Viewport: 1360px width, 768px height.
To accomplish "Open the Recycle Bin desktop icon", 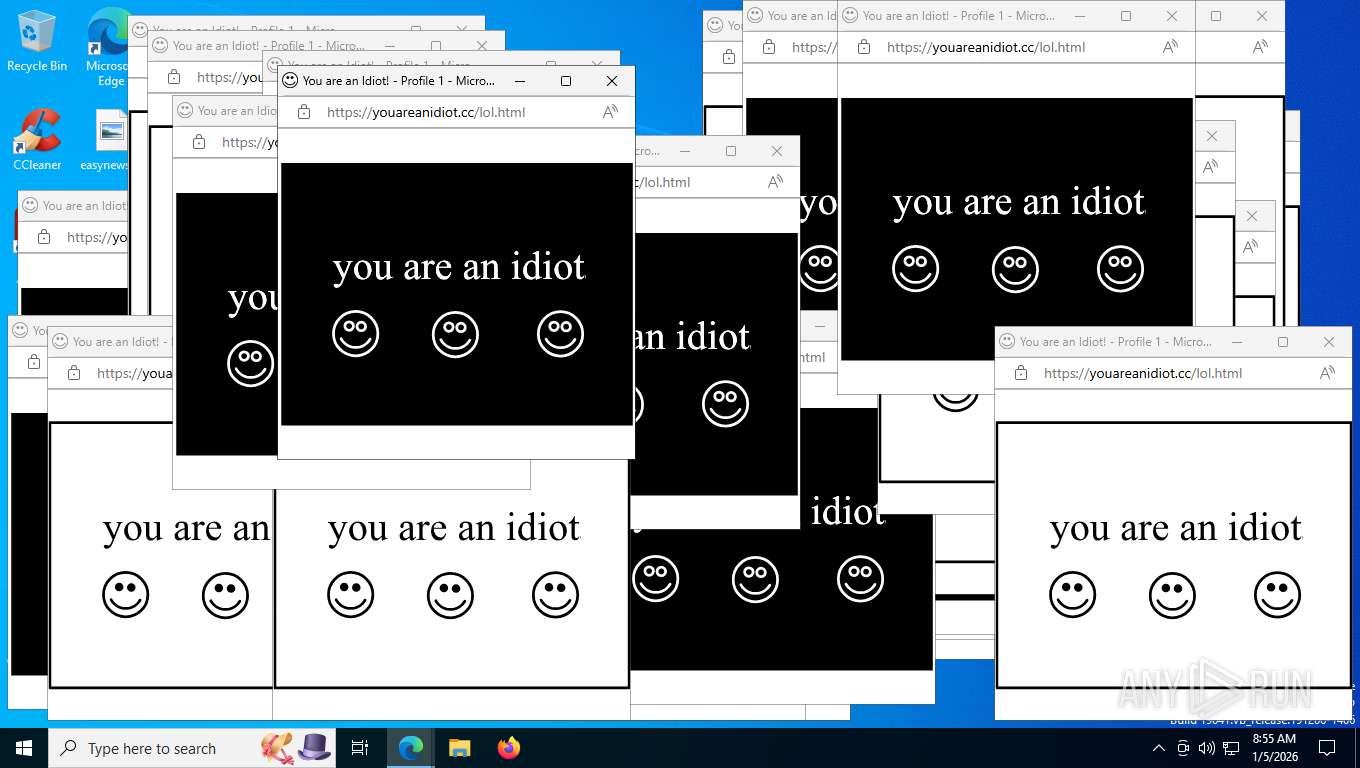I will (x=37, y=40).
